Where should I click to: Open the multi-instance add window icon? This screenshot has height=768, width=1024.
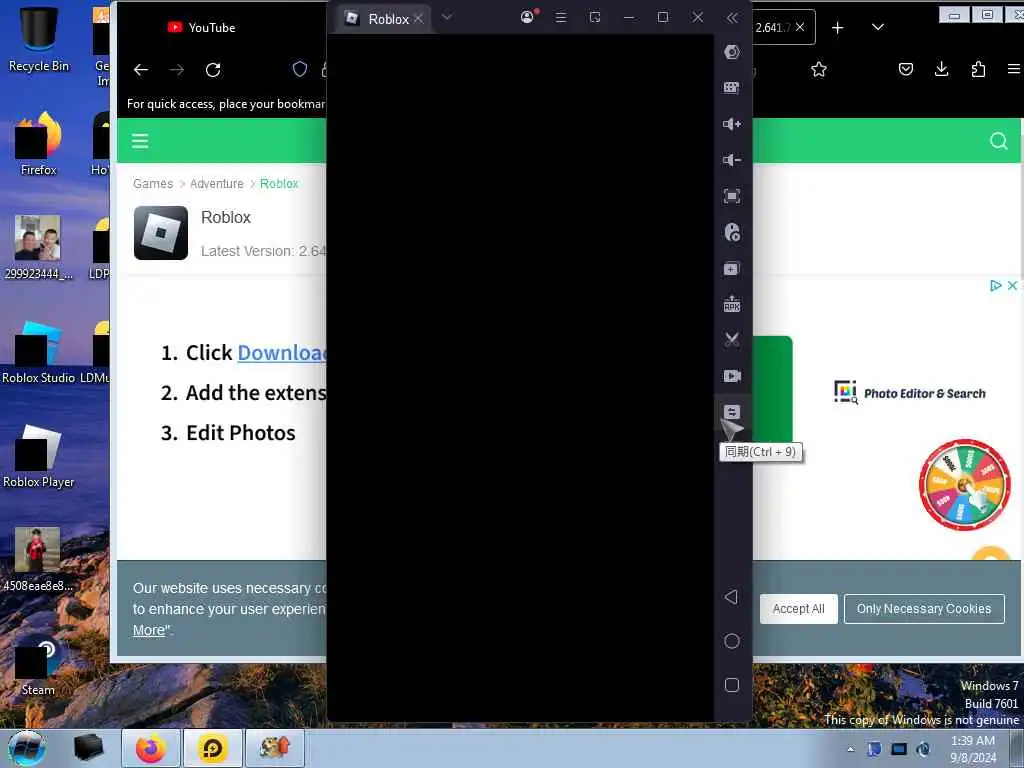pos(731,268)
